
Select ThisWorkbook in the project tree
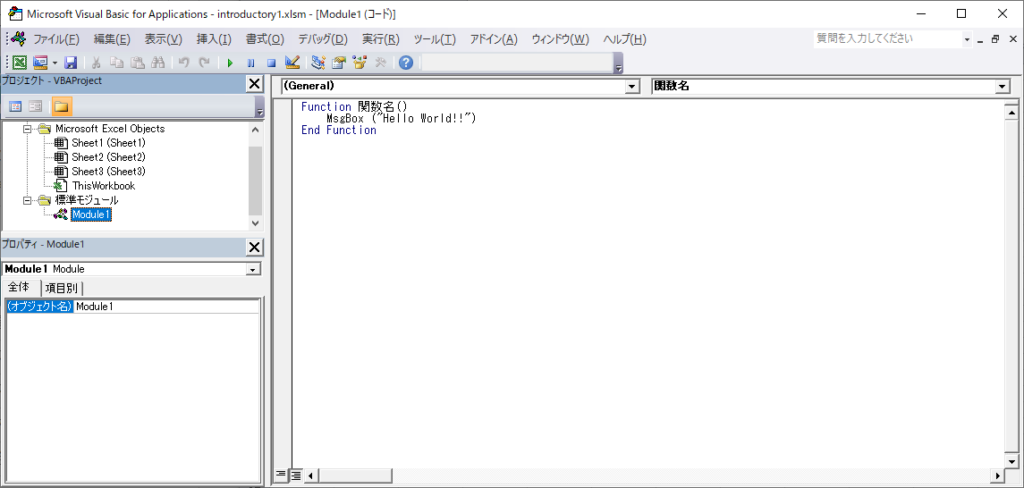102,185
